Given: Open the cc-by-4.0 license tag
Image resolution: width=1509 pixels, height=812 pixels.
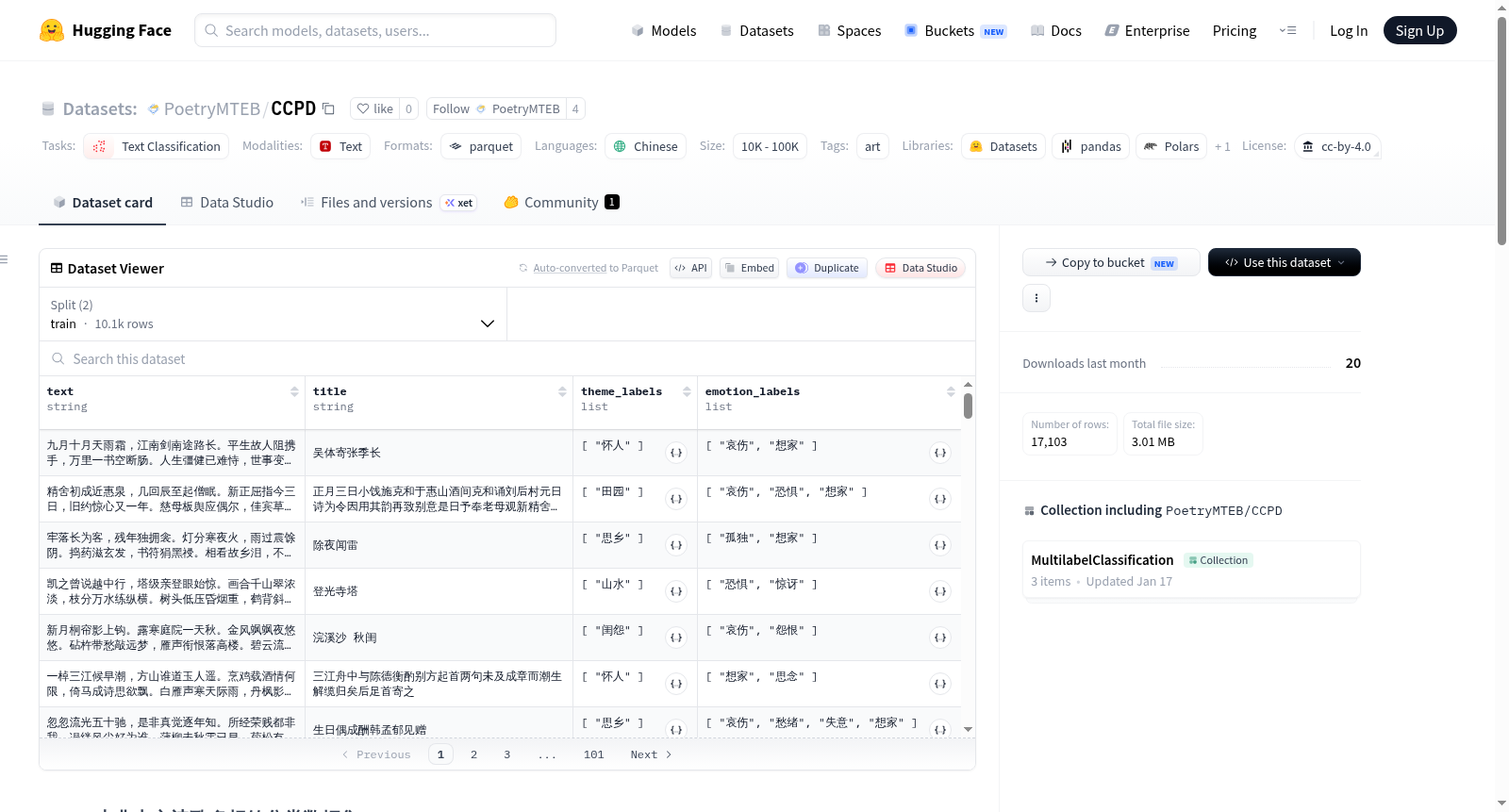Looking at the screenshot, I should tap(1337, 146).
